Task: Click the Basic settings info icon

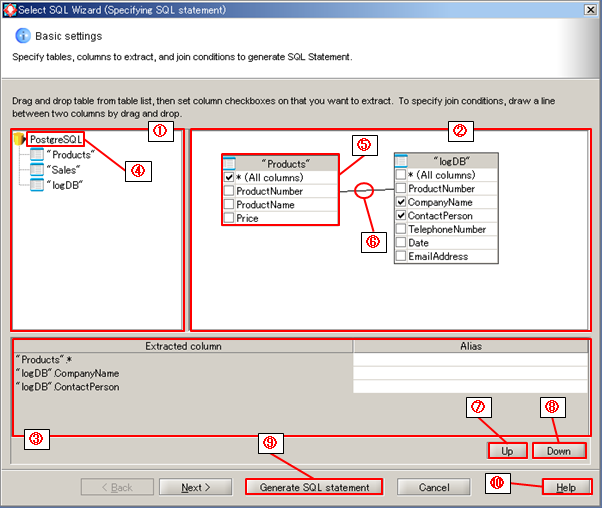Action: click(23, 36)
